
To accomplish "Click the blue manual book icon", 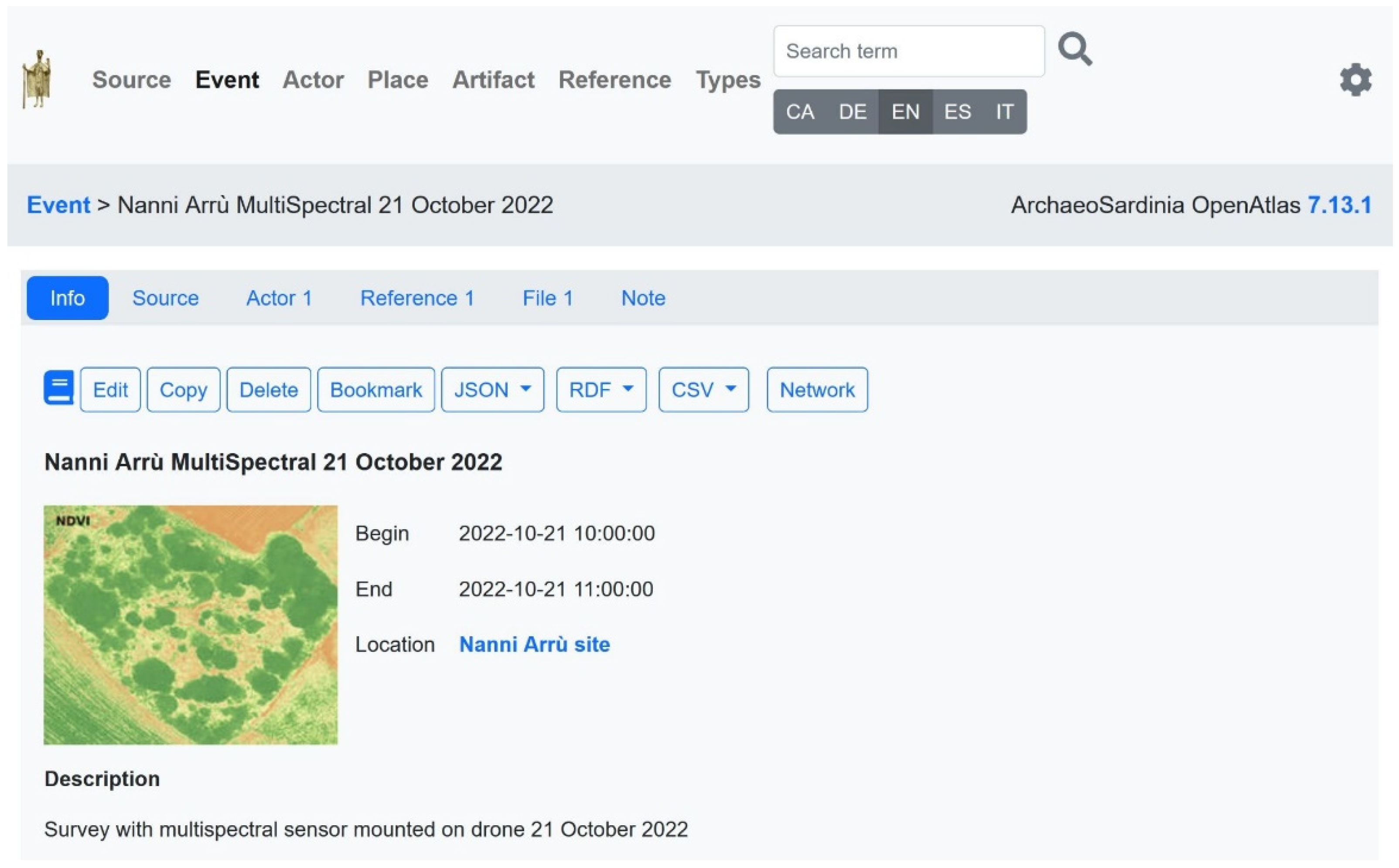I will [x=58, y=388].
